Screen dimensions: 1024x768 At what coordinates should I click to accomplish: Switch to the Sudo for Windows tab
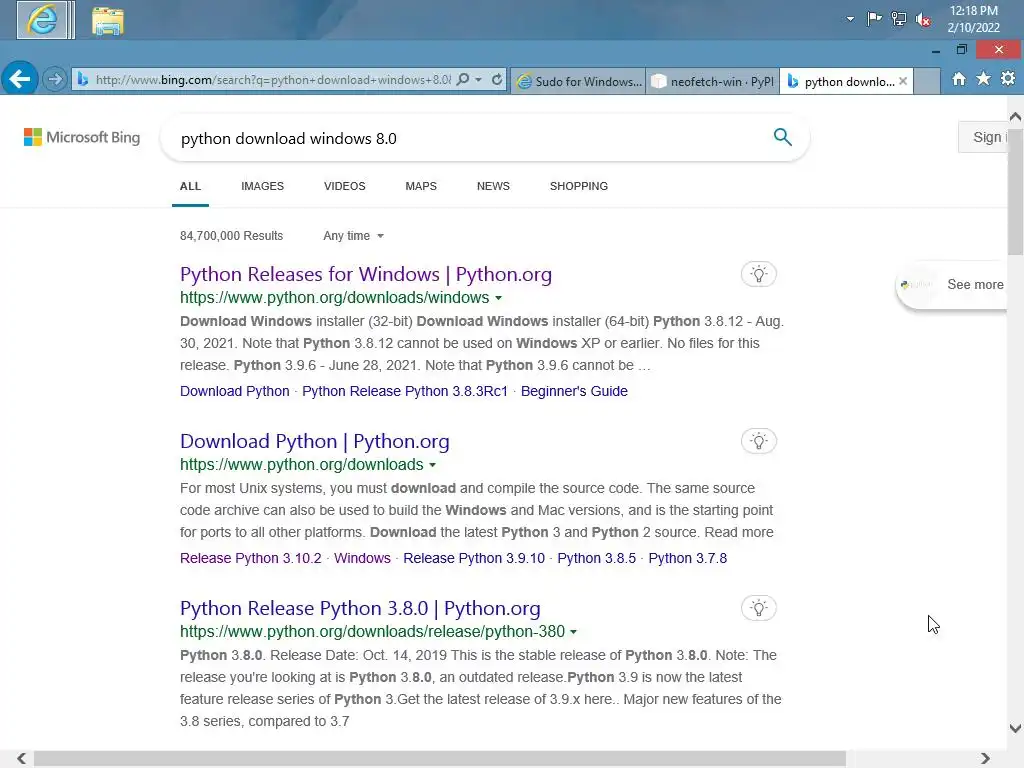[x=579, y=82]
